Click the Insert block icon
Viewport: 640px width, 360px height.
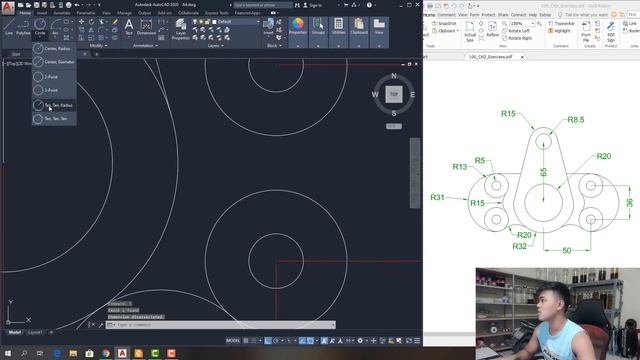[x=268, y=27]
